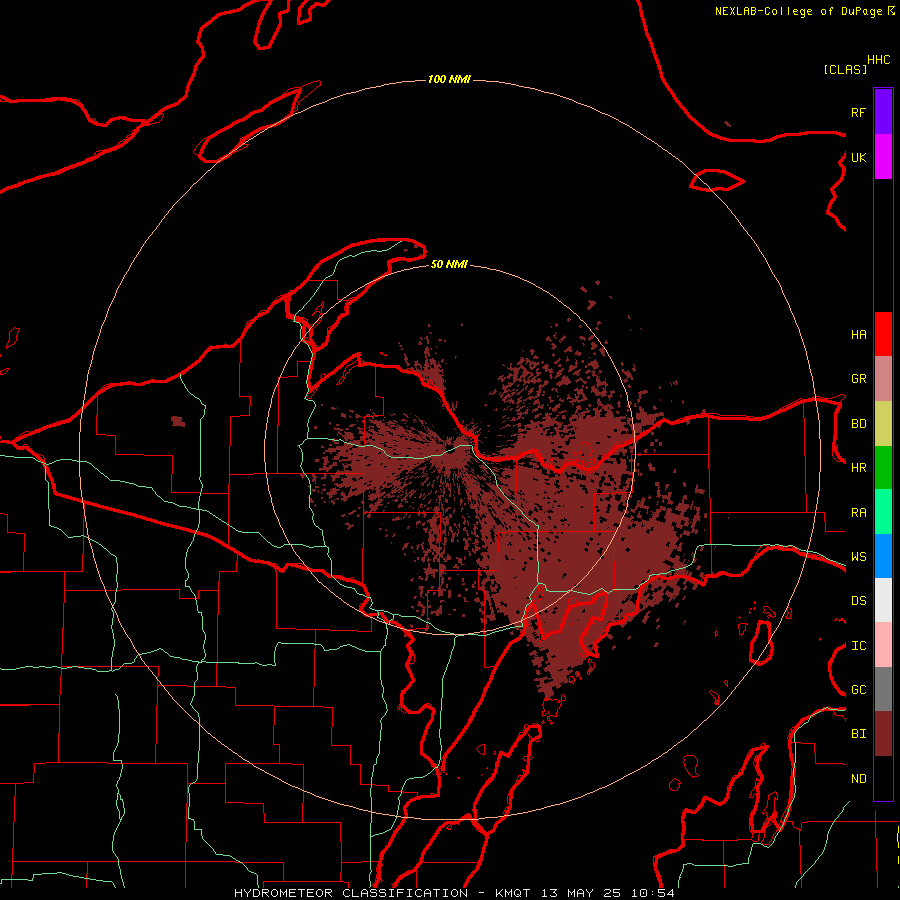Viewport: 900px width, 900px height.
Task: Click the HA red legend swatch
Action: pos(883,334)
